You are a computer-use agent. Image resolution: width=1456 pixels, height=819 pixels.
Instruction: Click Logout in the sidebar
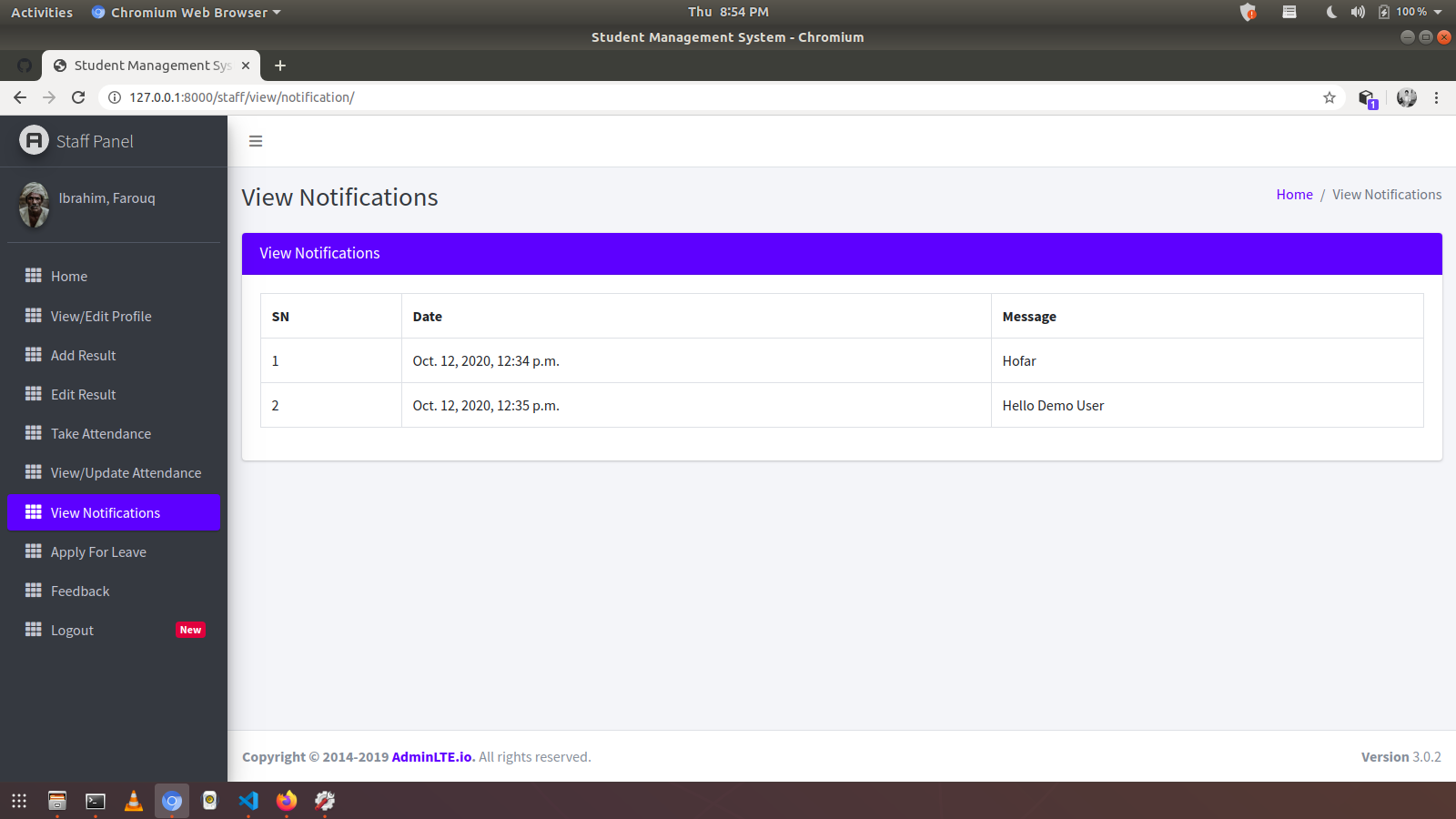point(114,630)
